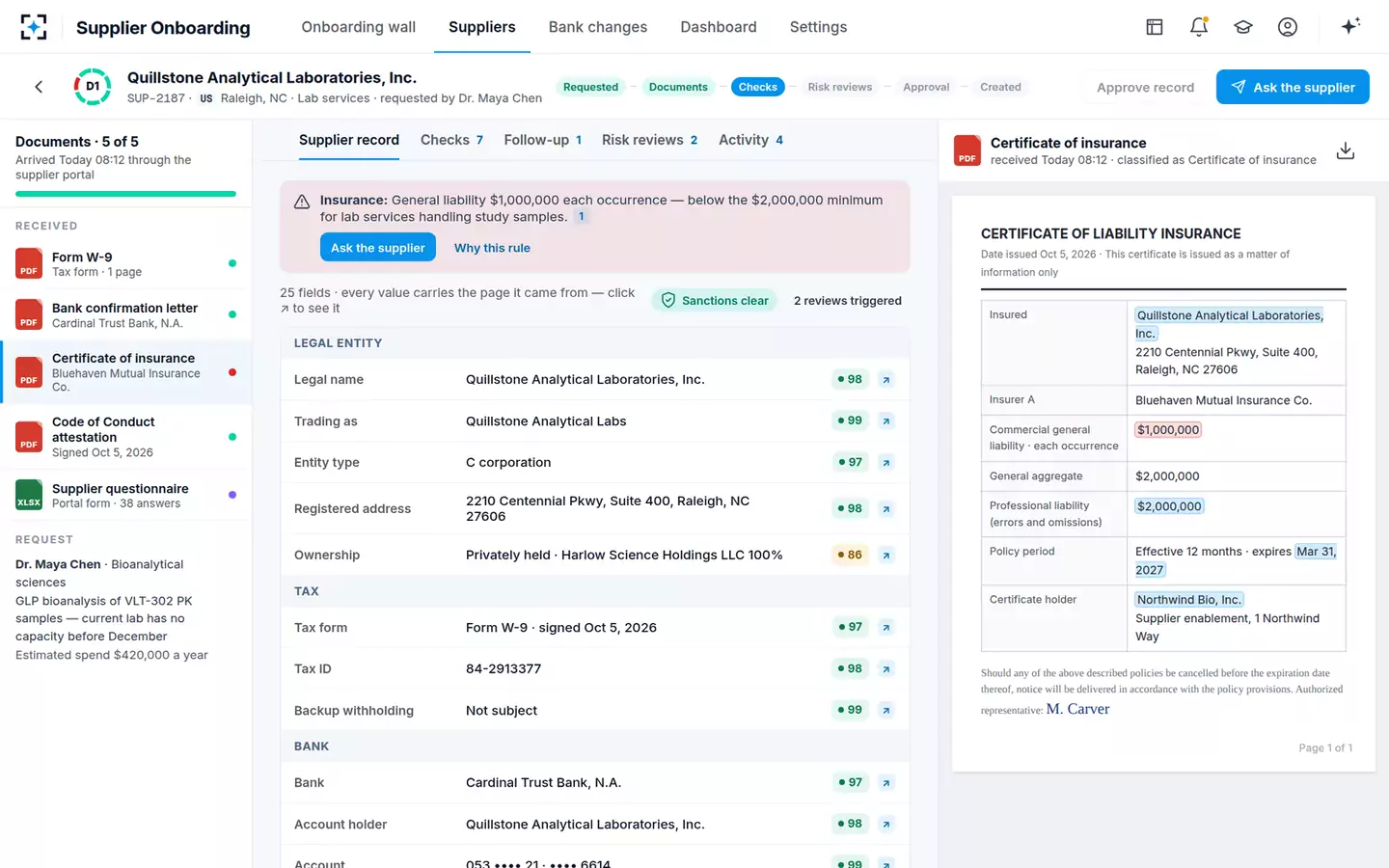This screenshot has height=868, width=1389.
Task: Select the Activity sub-tab
Action: coord(750,140)
